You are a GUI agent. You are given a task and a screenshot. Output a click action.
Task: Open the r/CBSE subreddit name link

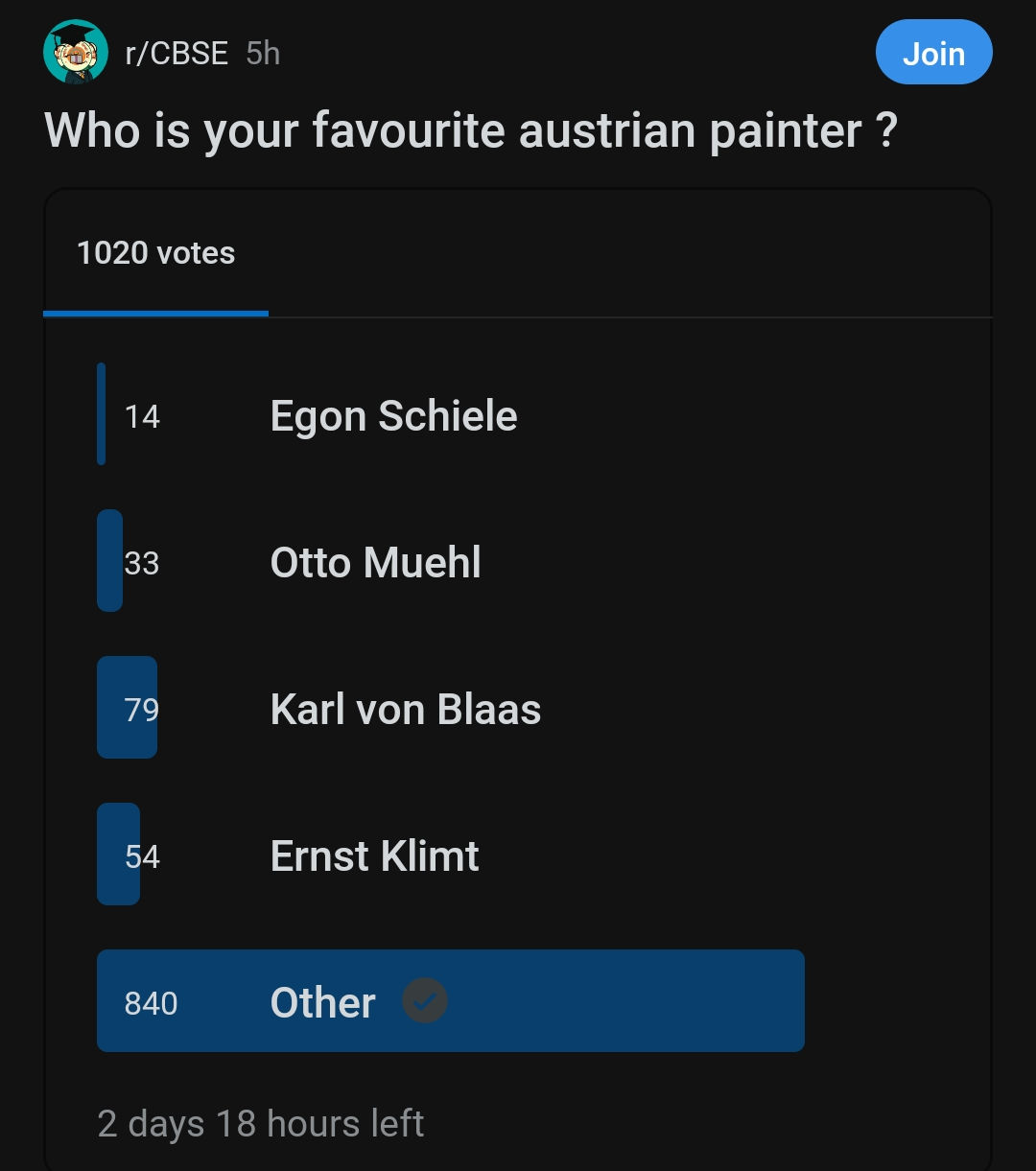[x=177, y=53]
